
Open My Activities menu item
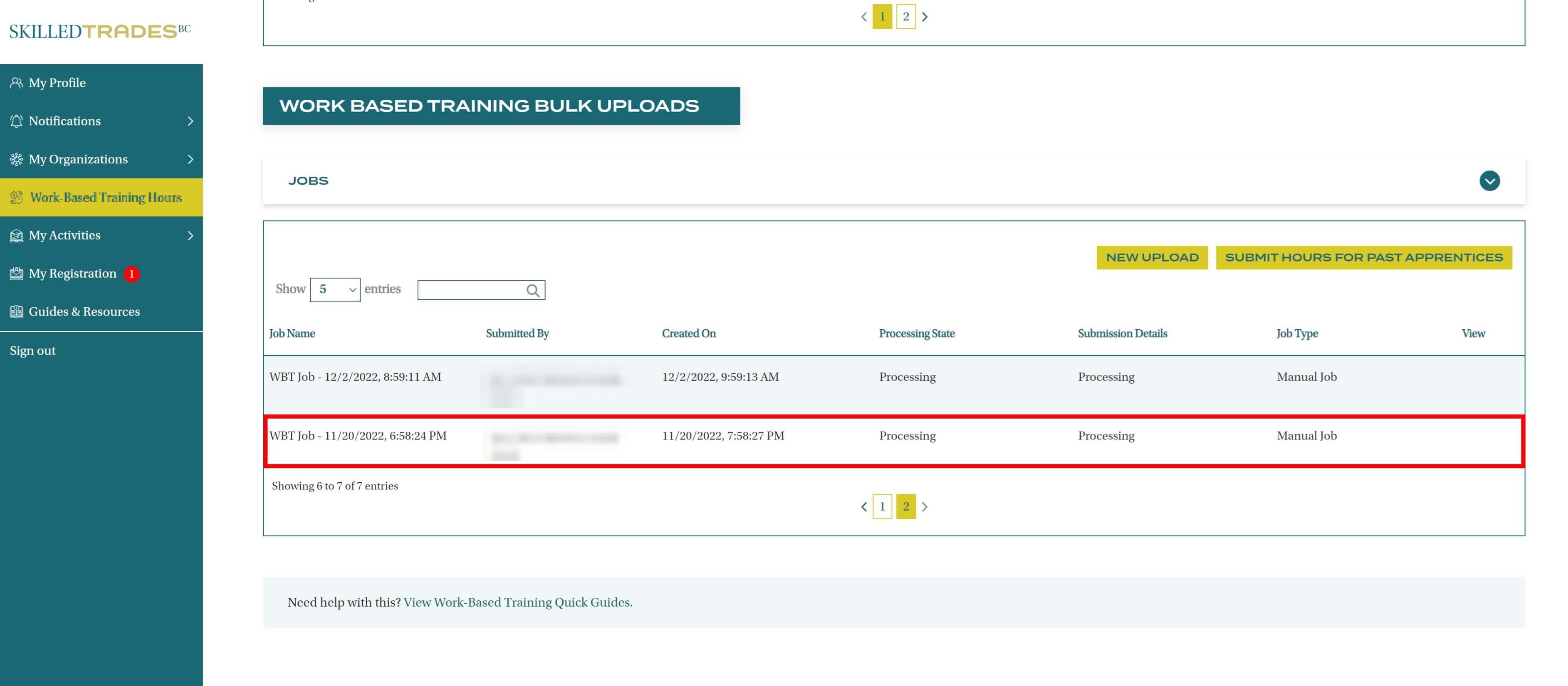click(x=64, y=236)
